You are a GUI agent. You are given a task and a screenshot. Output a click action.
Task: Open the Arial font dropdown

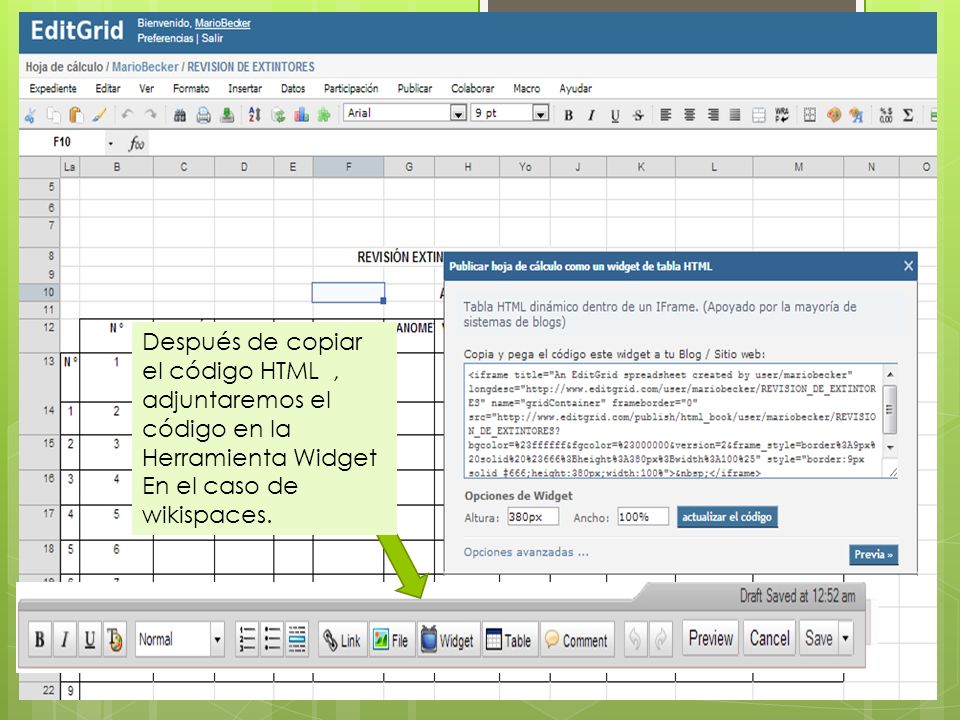[458, 113]
